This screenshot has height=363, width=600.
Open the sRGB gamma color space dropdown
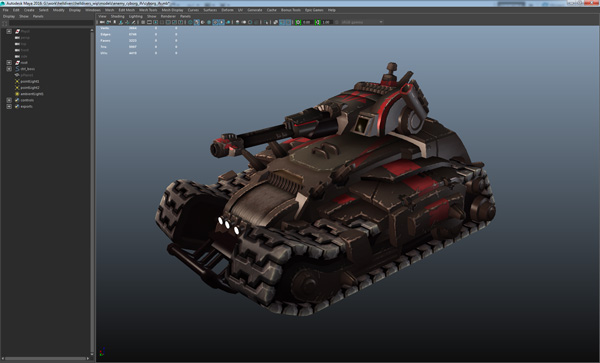(x=362, y=22)
